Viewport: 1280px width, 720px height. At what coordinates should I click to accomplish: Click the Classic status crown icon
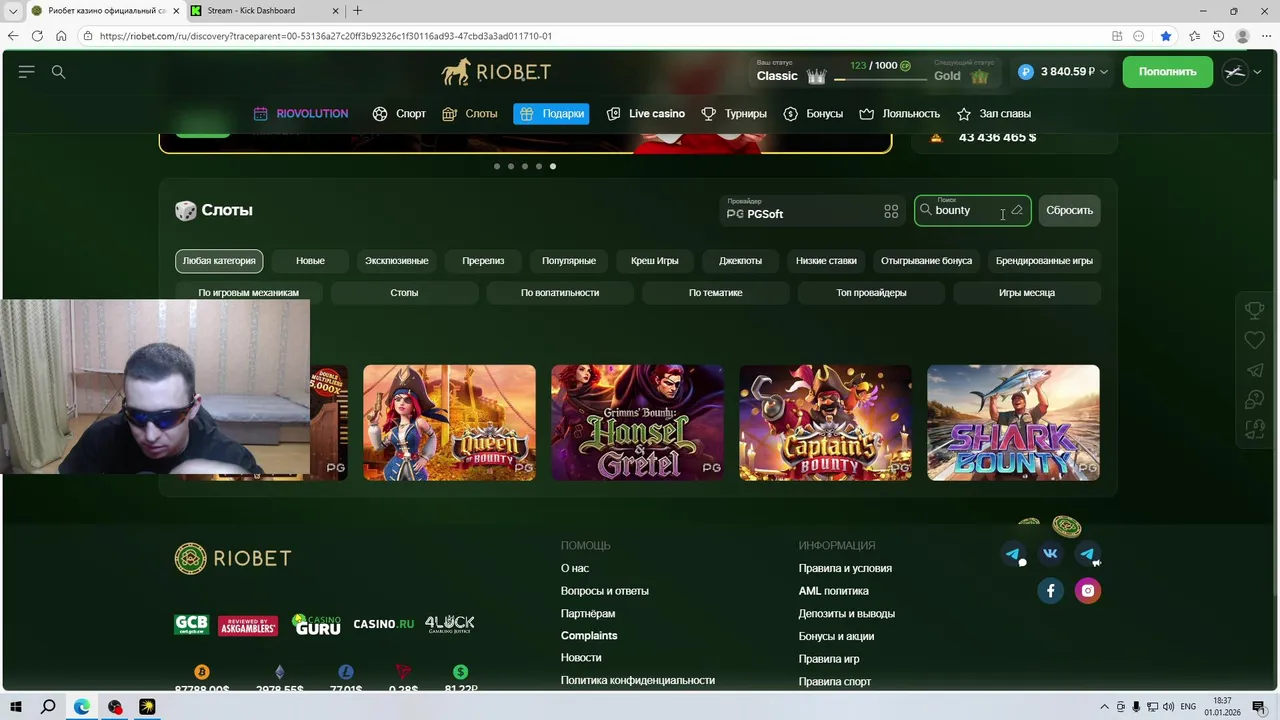click(817, 76)
